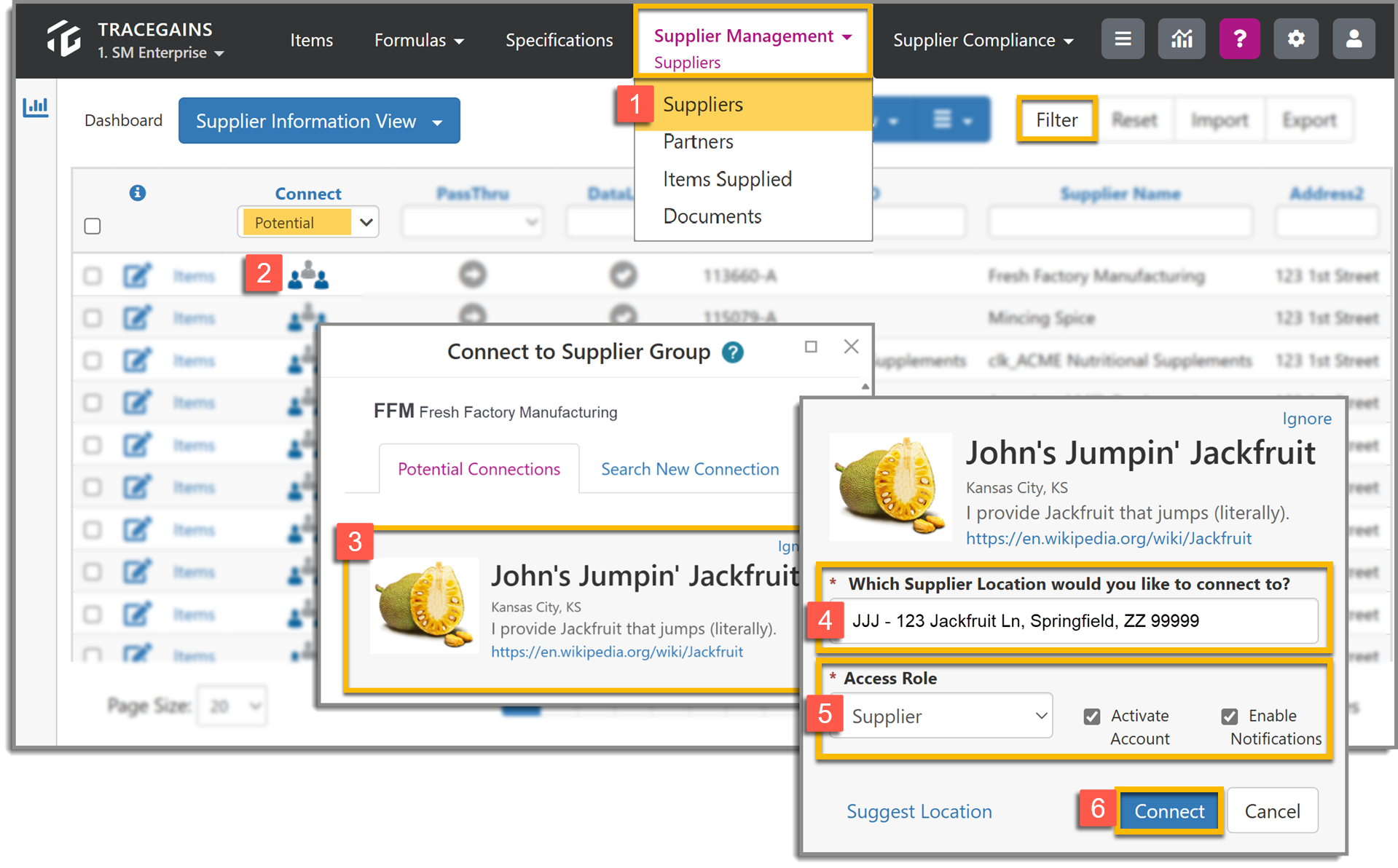
Task: Check the ACME Nutritional Supplements row checkbox
Action: (x=93, y=360)
